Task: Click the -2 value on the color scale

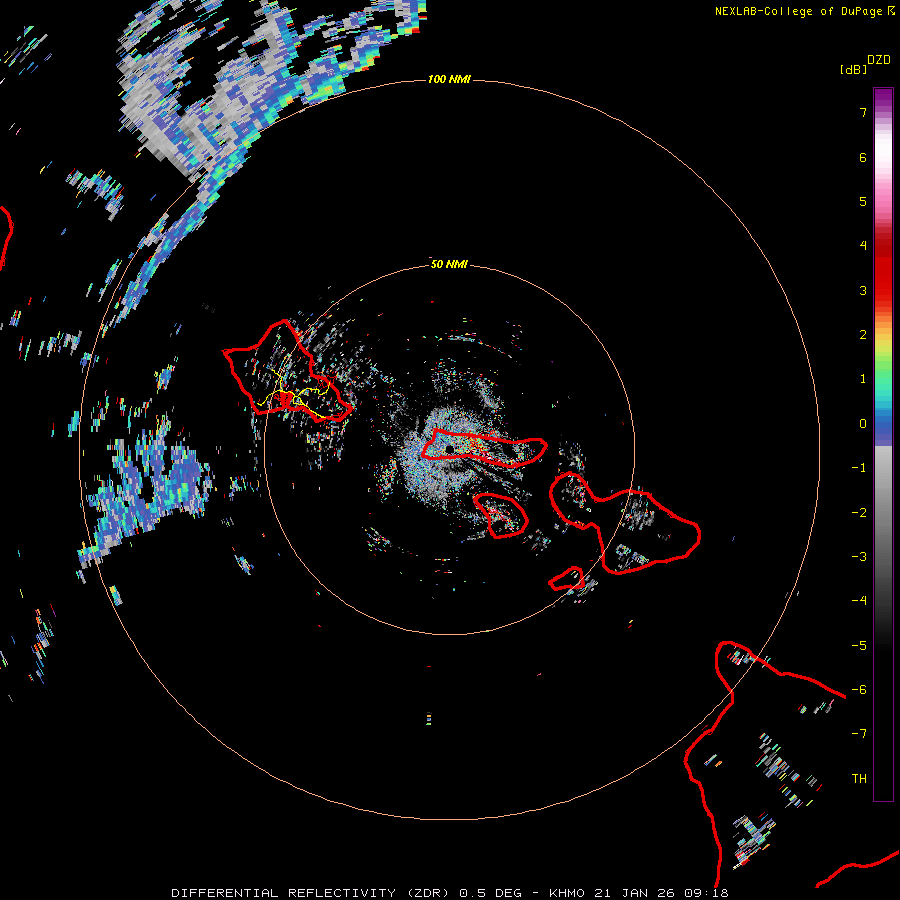Action: 859,513
